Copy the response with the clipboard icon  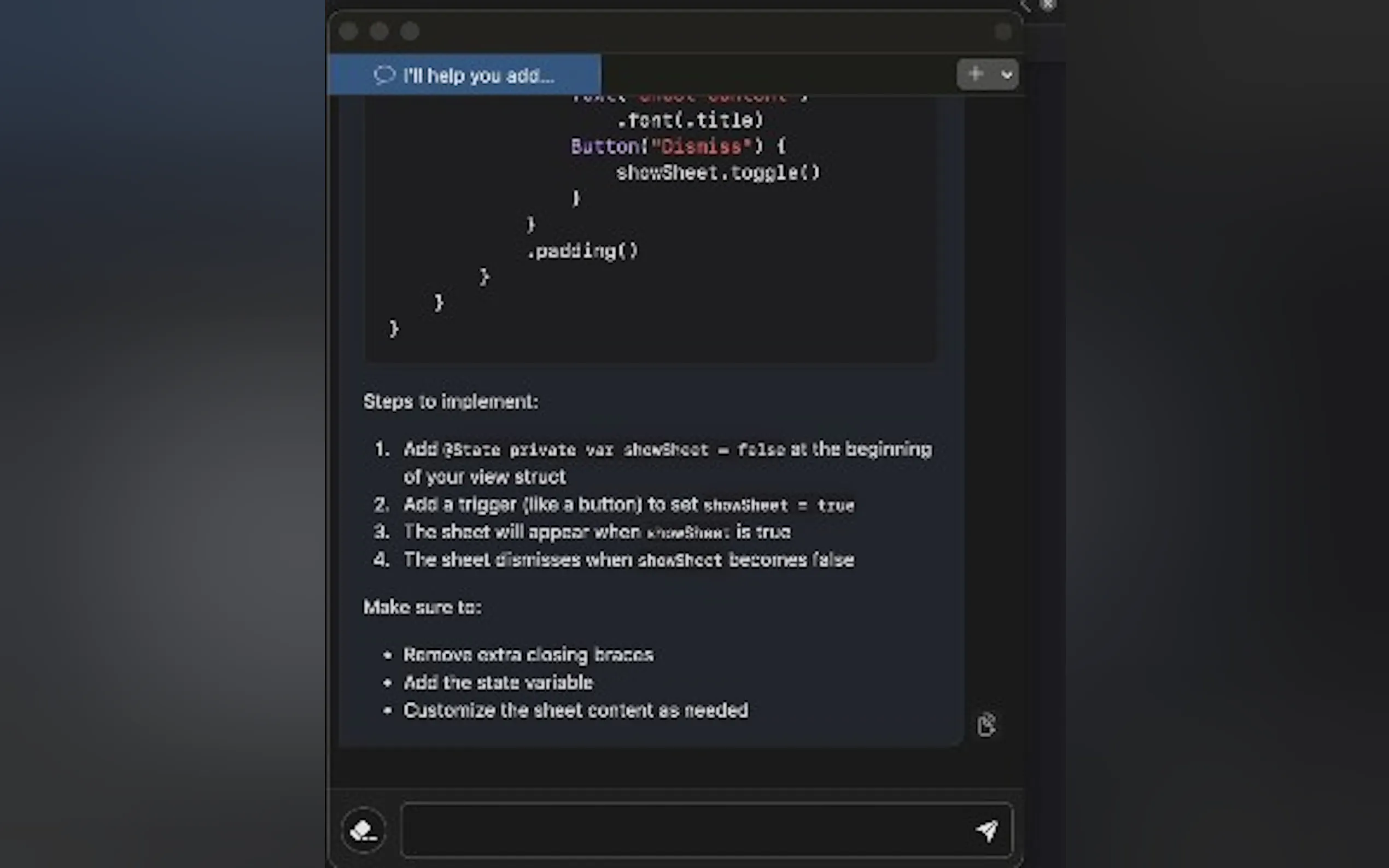click(986, 724)
